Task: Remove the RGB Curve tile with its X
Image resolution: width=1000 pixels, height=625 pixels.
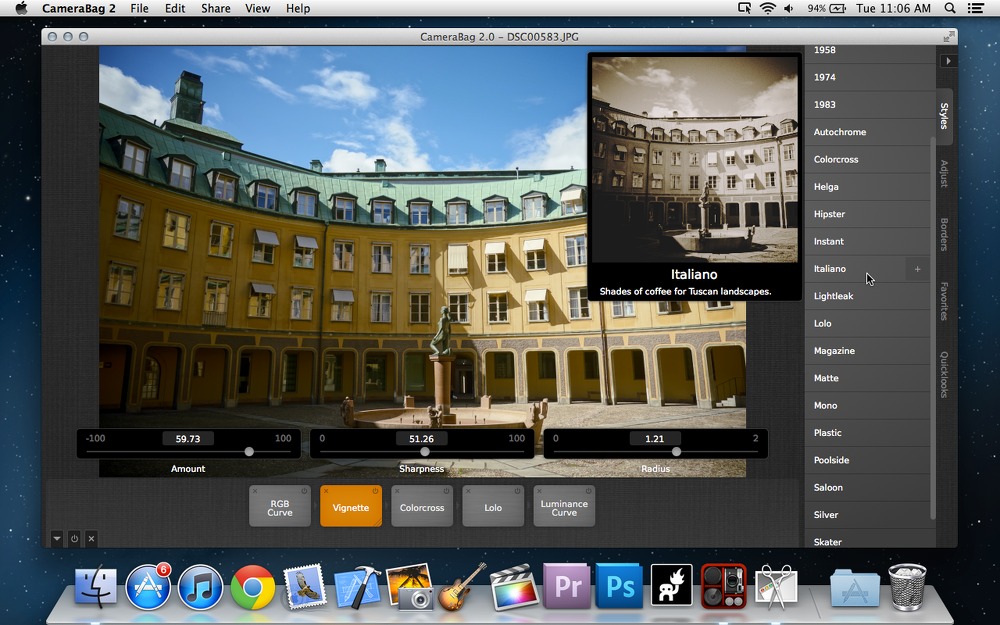Action: click(255, 491)
